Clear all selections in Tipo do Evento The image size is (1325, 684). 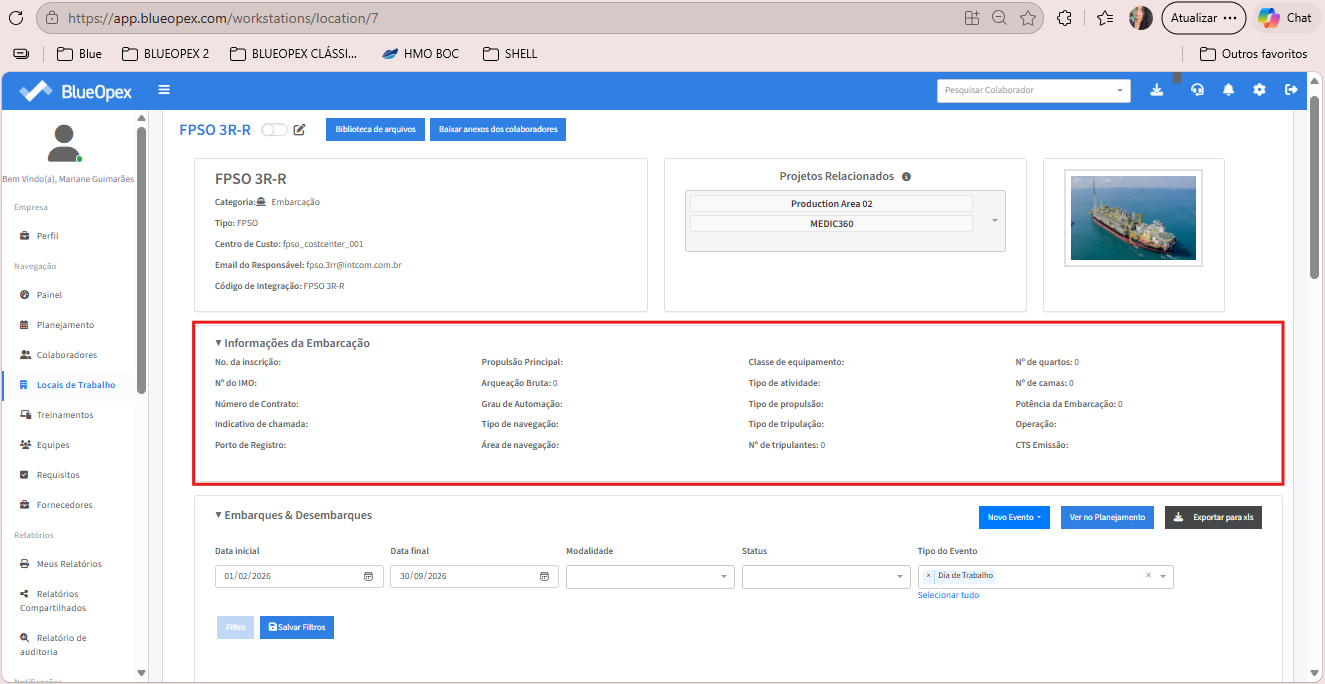click(1148, 576)
